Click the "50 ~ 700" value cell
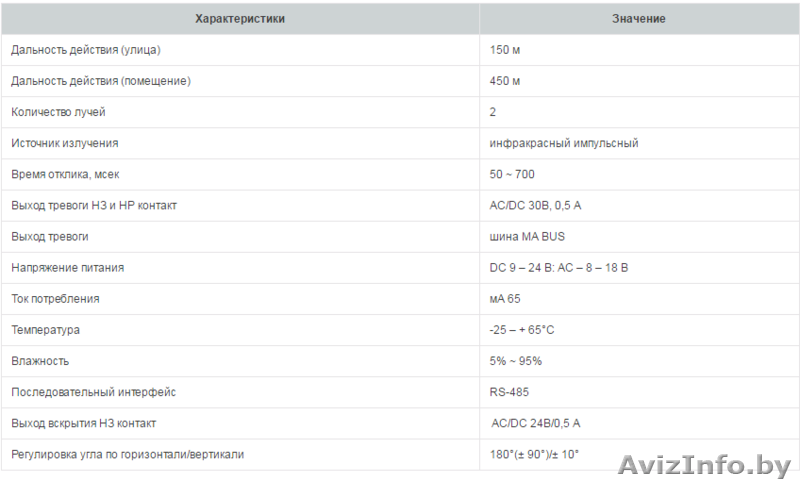Image resolution: width=800 pixels, height=481 pixels. click(x=512, y=174)
